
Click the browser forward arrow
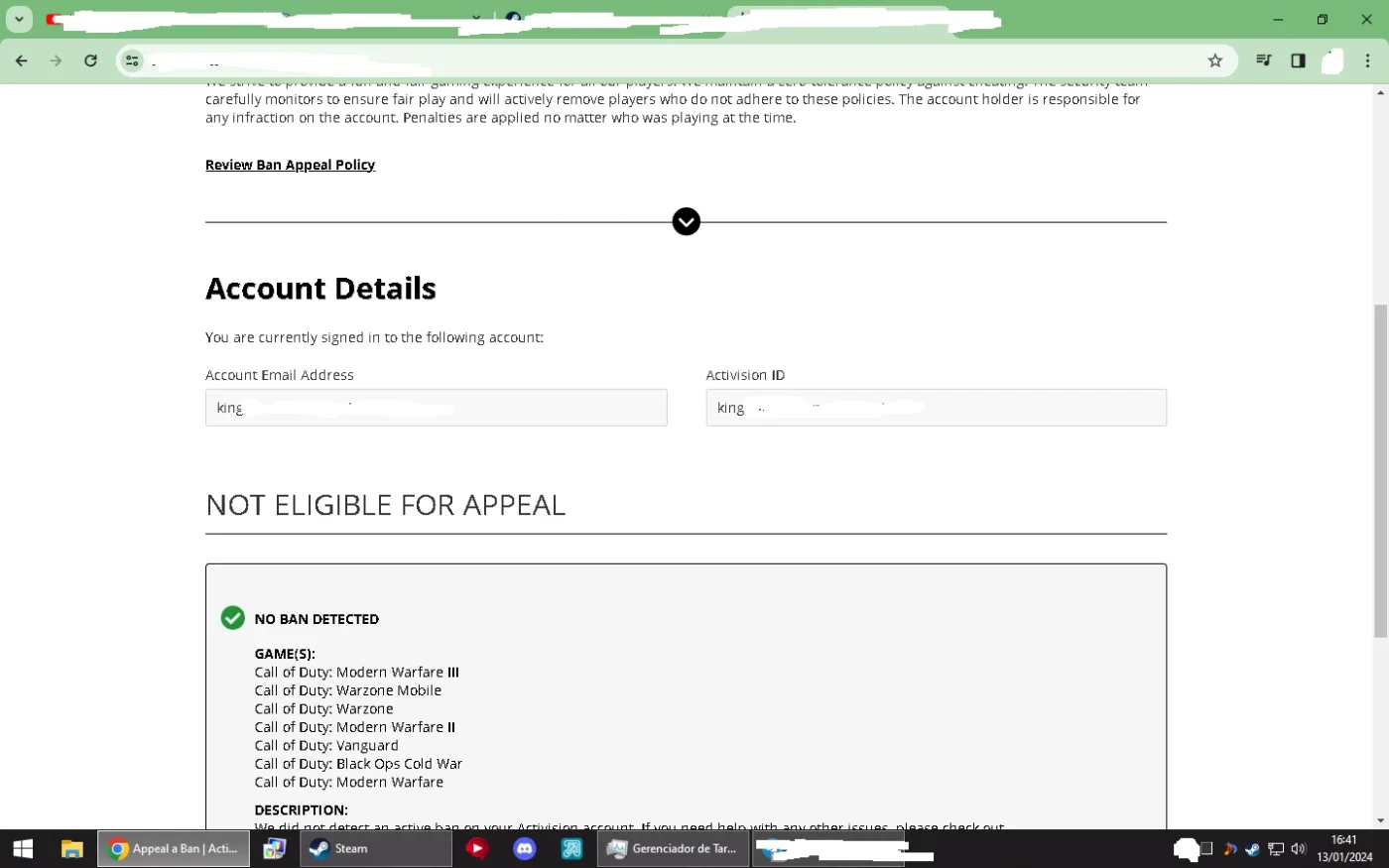(x=56, y=61)
